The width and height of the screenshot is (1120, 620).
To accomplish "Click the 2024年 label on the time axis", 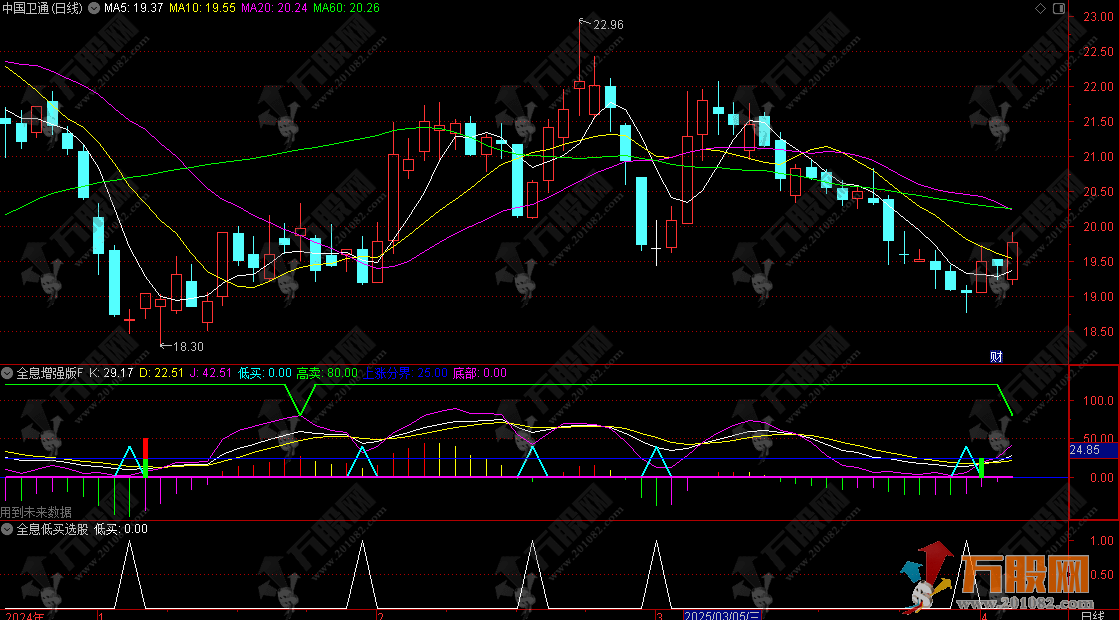I will pyautogui.click(x=24, y=613).
